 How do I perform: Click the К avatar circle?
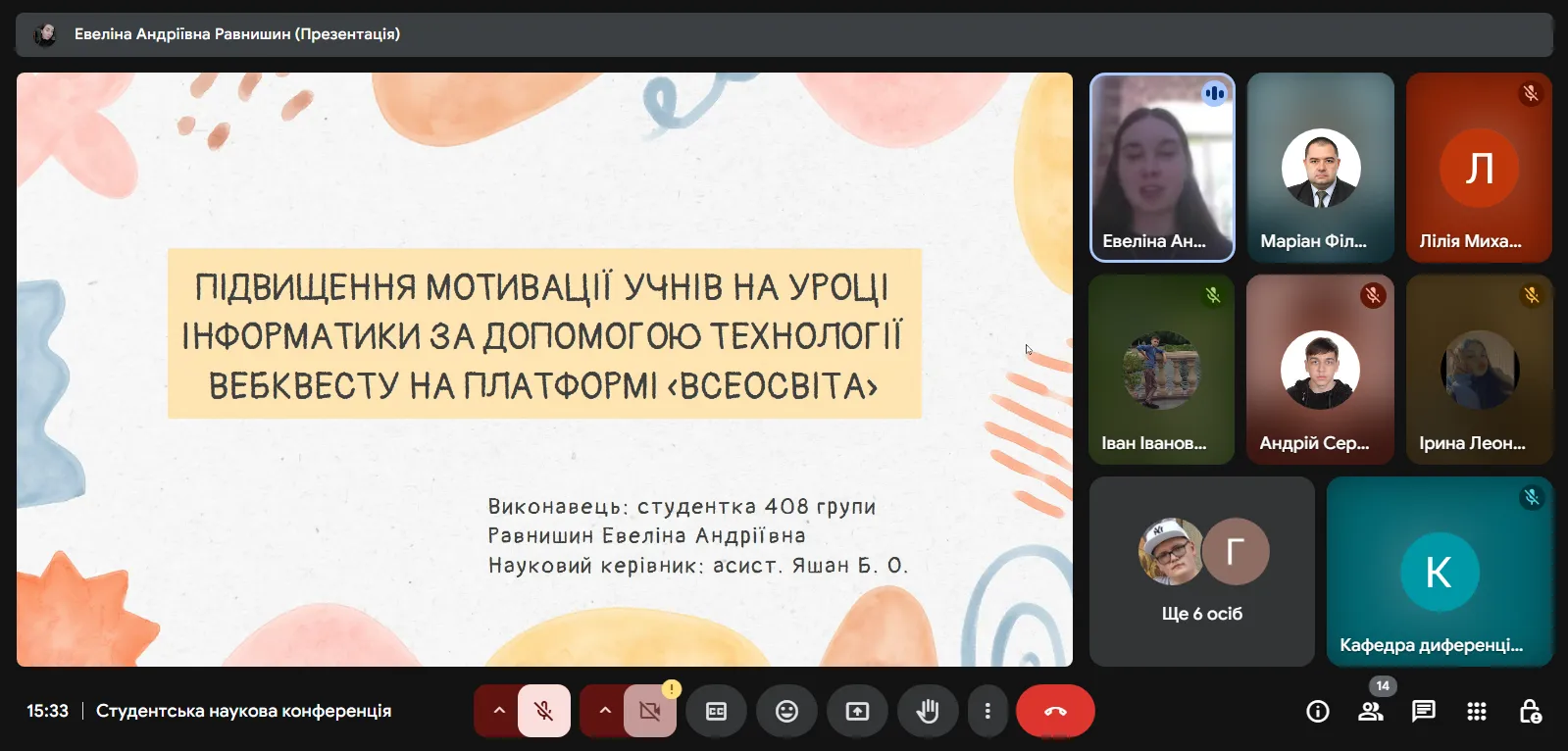(1440, 572)
